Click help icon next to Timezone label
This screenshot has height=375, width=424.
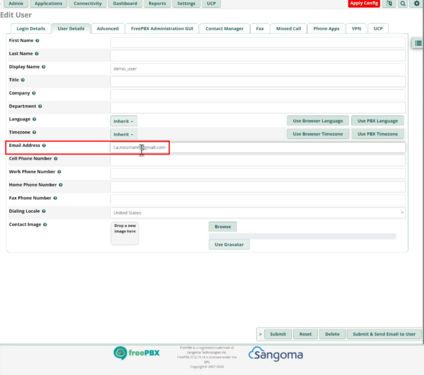pos(34,132)
